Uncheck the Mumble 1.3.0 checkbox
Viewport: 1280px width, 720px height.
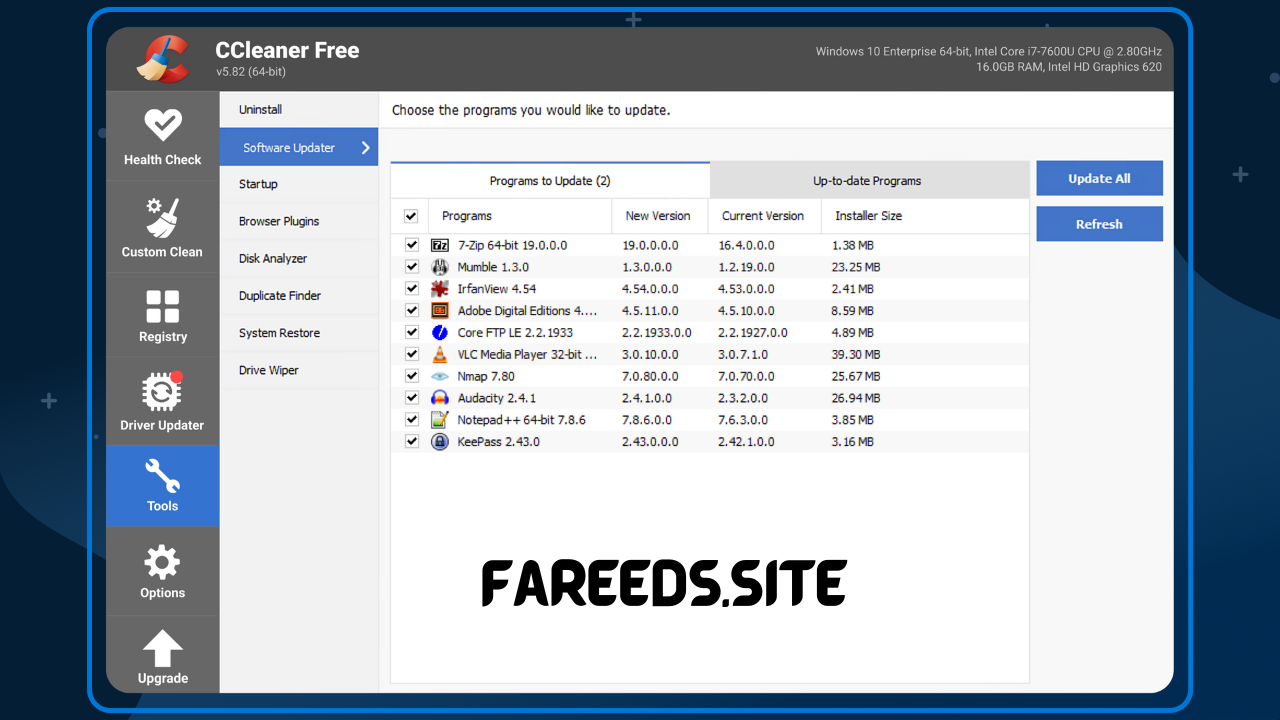click(x=412, y=267)
